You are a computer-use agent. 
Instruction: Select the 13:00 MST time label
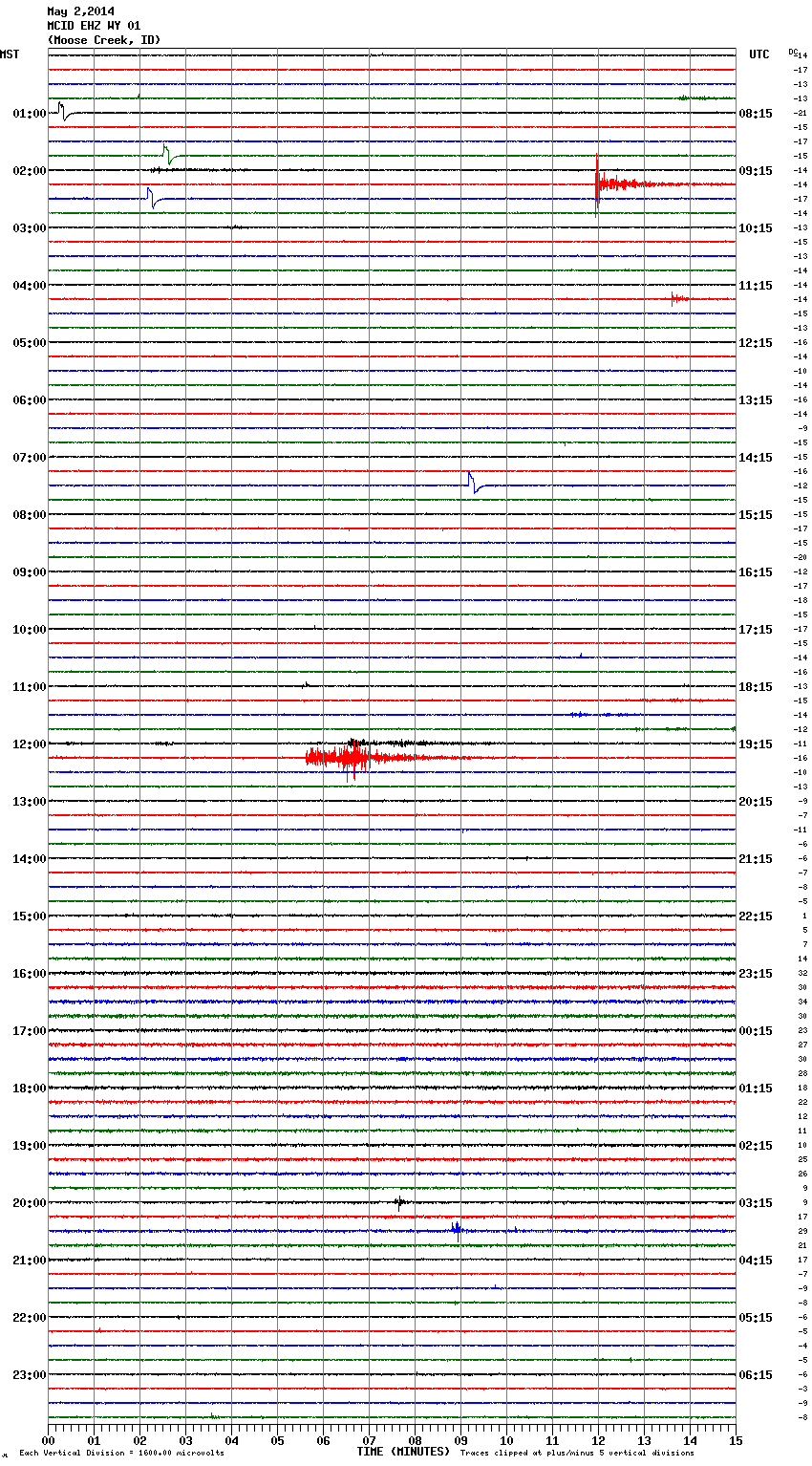pos(29,801)
